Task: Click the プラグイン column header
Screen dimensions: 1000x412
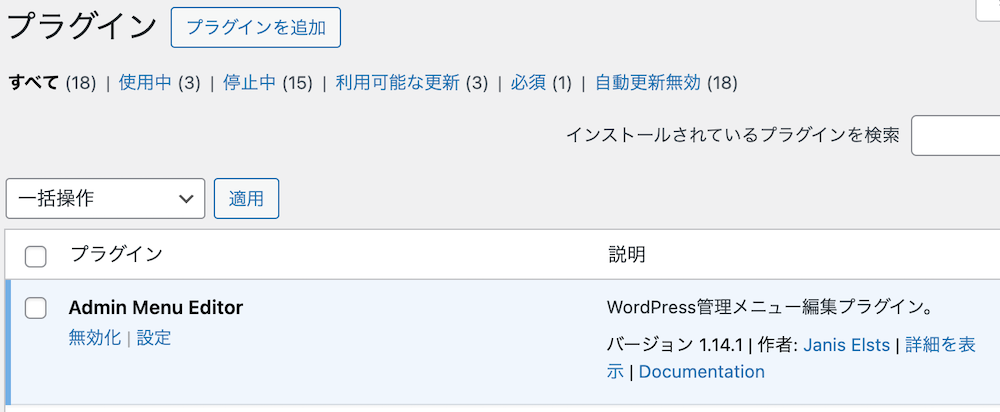Action: point(116,254)
